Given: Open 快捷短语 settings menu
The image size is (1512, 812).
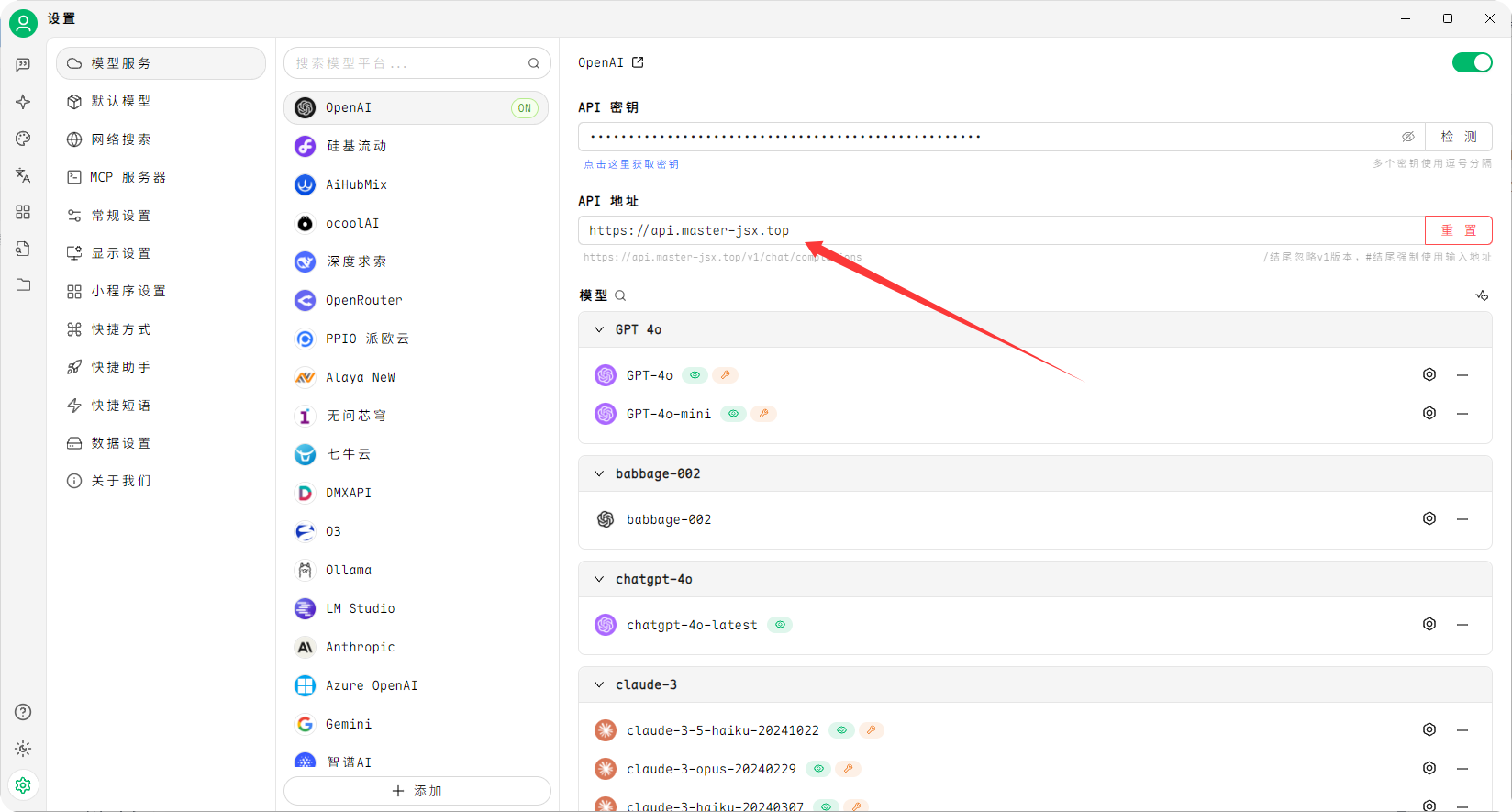Looking at the screenshot, I should pos(161,406).
